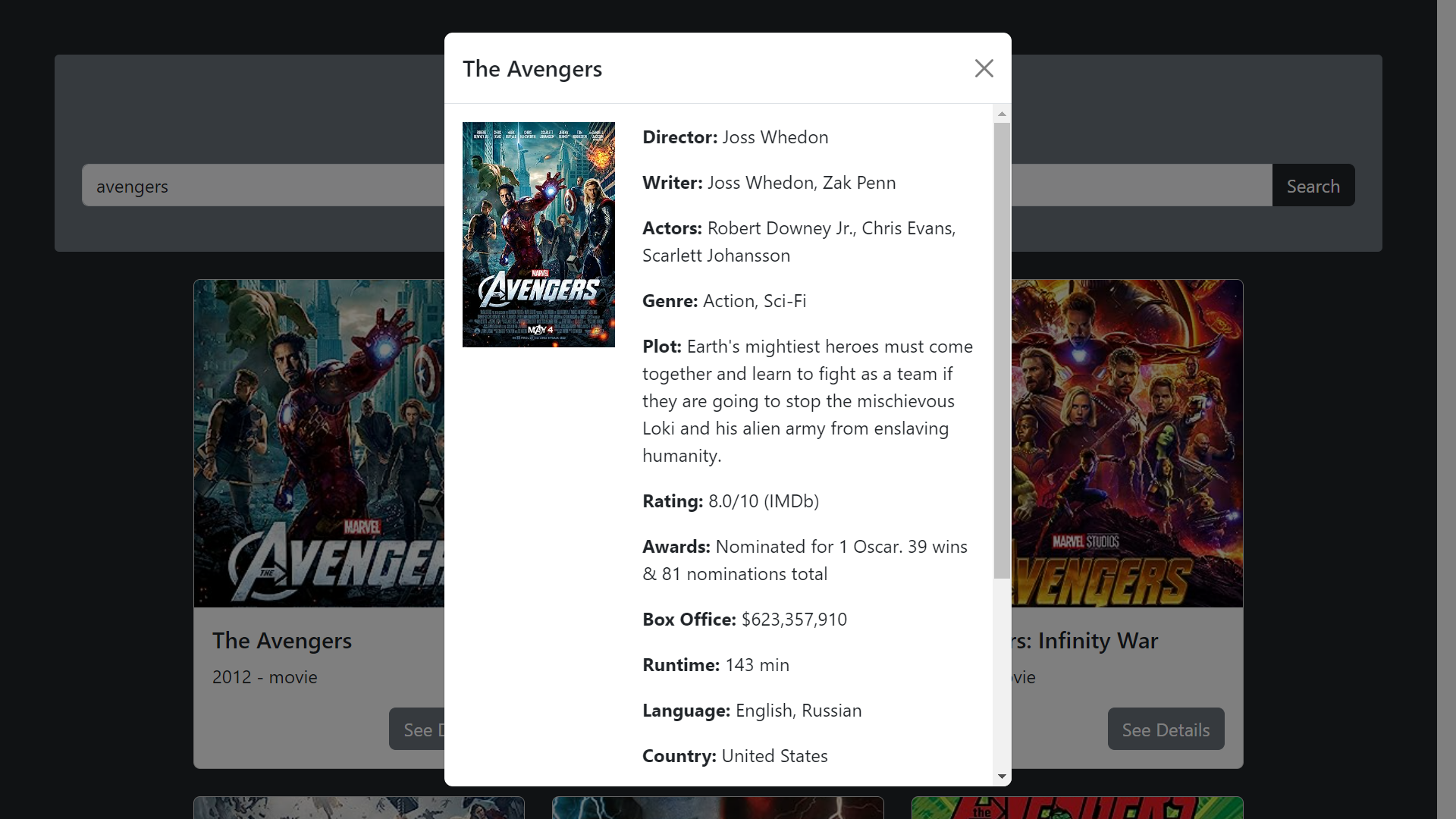Click the Genre Action, Sci-Fi line

click(724, 301)
